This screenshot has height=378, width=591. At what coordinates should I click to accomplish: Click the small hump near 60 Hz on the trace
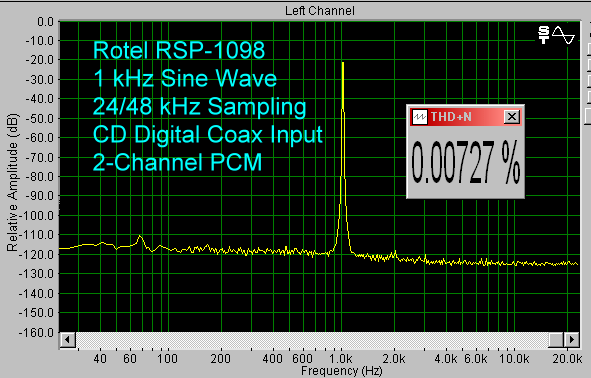click(140, 237)
